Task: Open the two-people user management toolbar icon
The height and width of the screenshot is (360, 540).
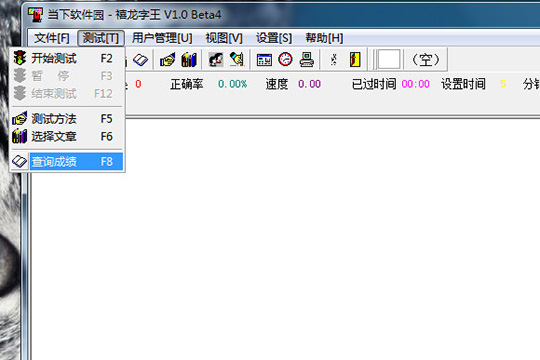Action: pos(216,60)
